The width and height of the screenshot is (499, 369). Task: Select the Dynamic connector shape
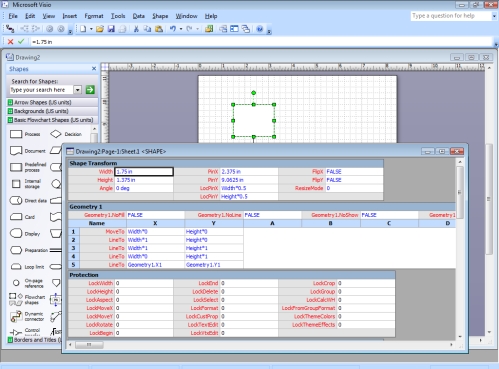(x=27, y=316)
